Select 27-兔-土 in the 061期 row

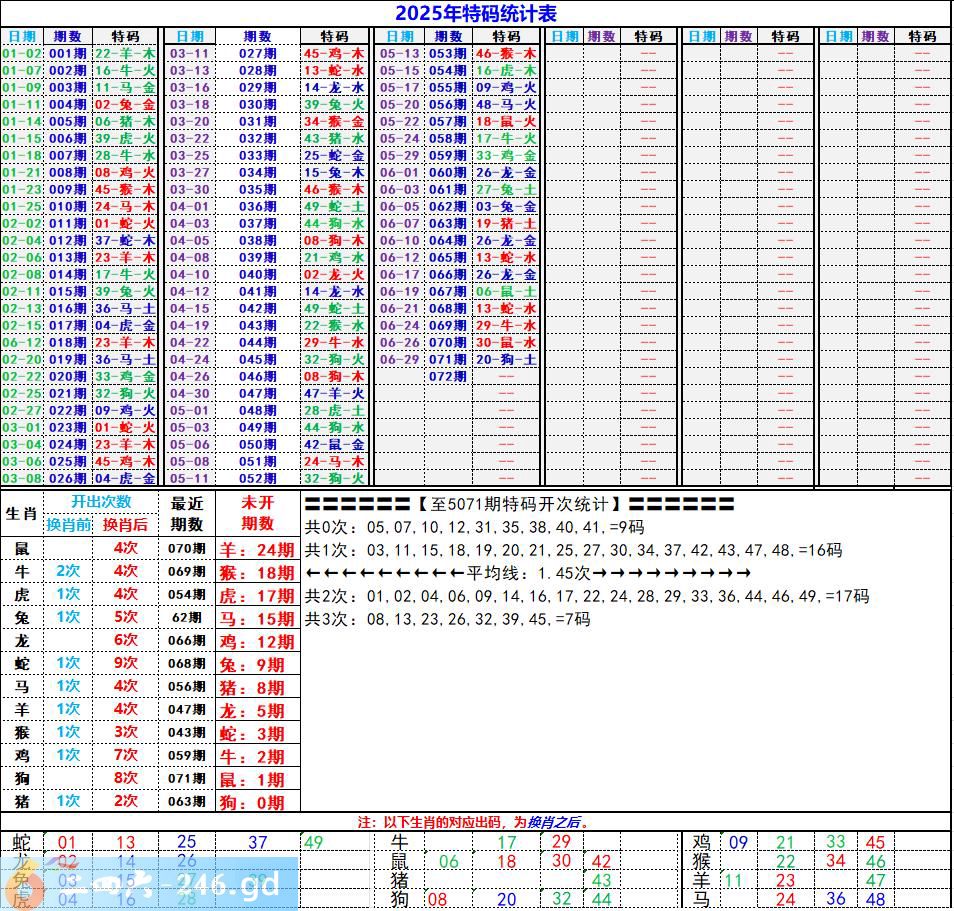pos(506,190)
